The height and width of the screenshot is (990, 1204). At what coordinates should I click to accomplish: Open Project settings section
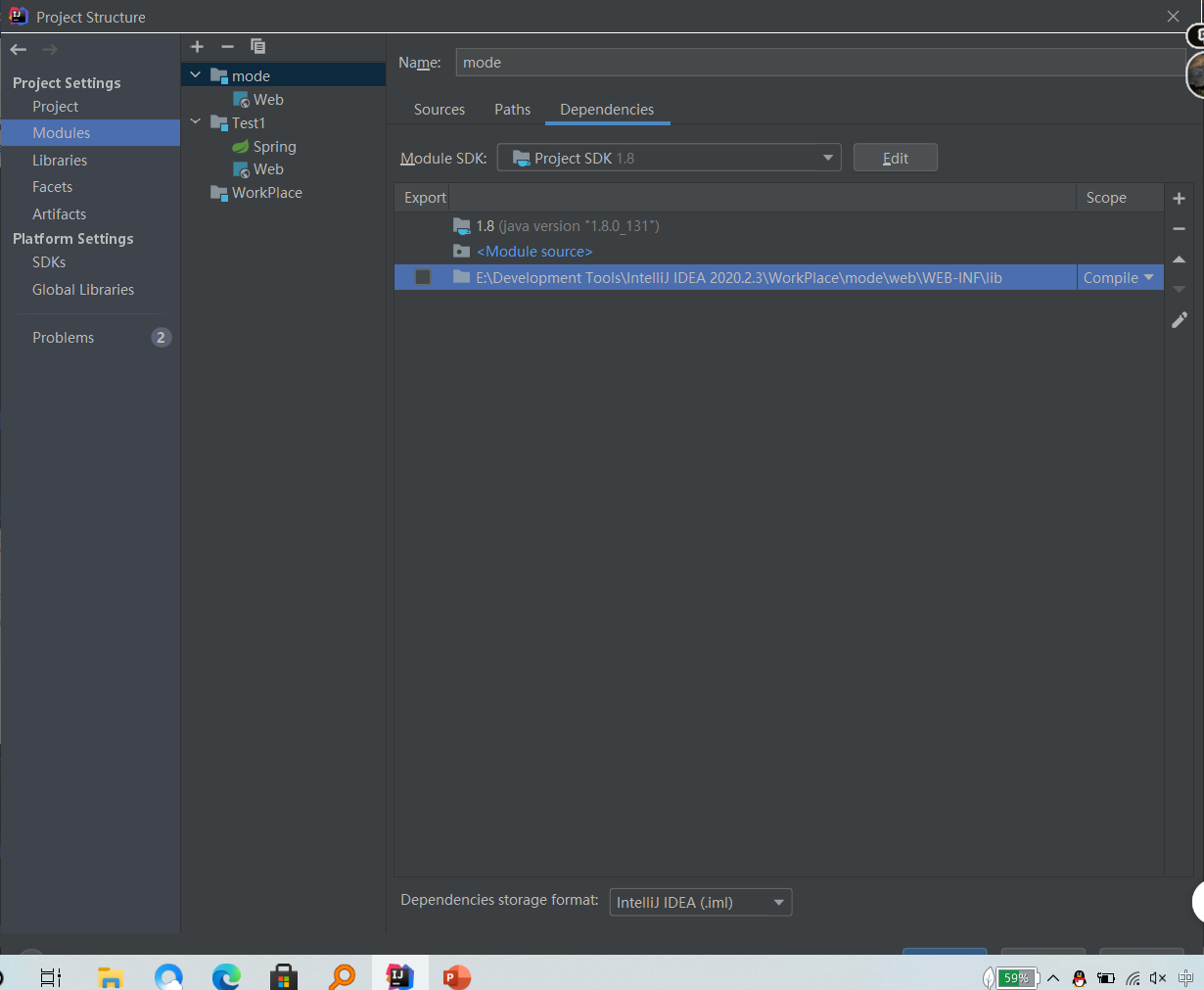point(55,106)
